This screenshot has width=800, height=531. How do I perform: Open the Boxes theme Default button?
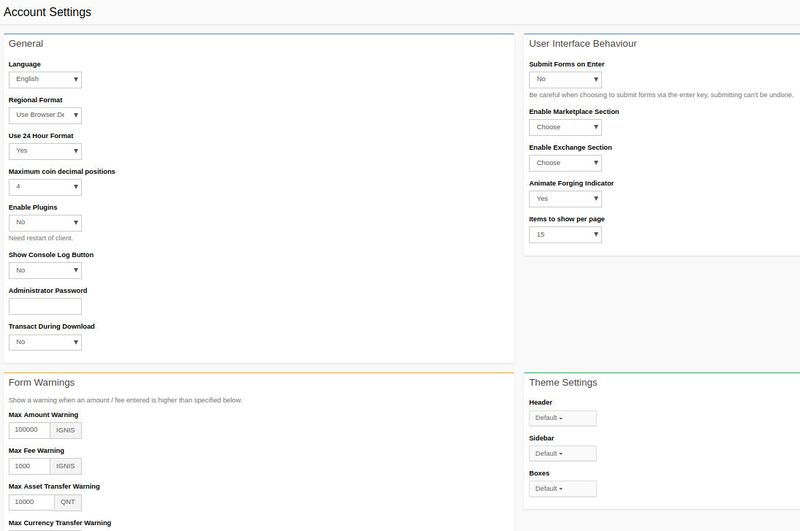(x=562, y=489)
